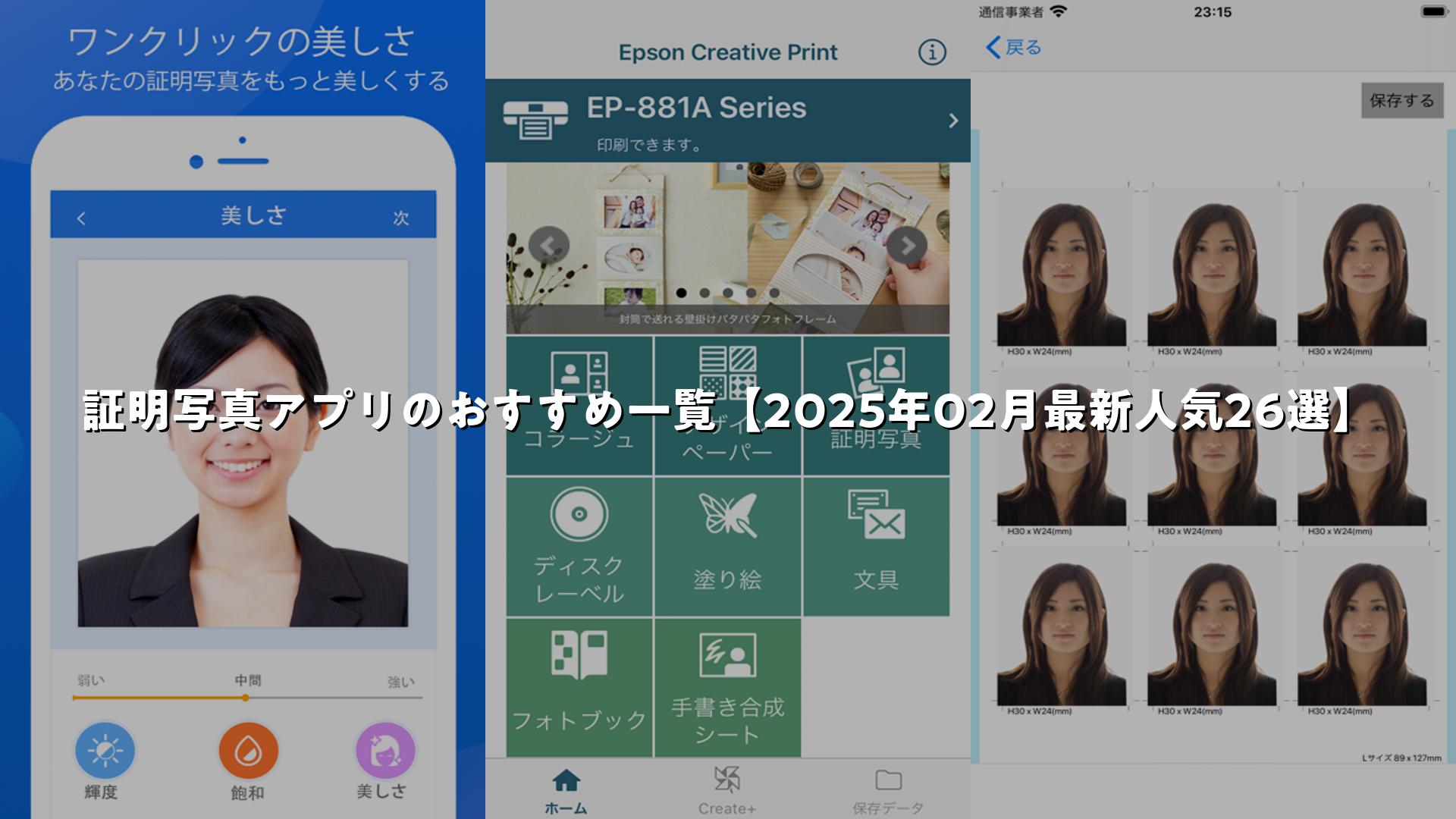Tap the 通信事業者 carrier label

[x=1011, y=11]
